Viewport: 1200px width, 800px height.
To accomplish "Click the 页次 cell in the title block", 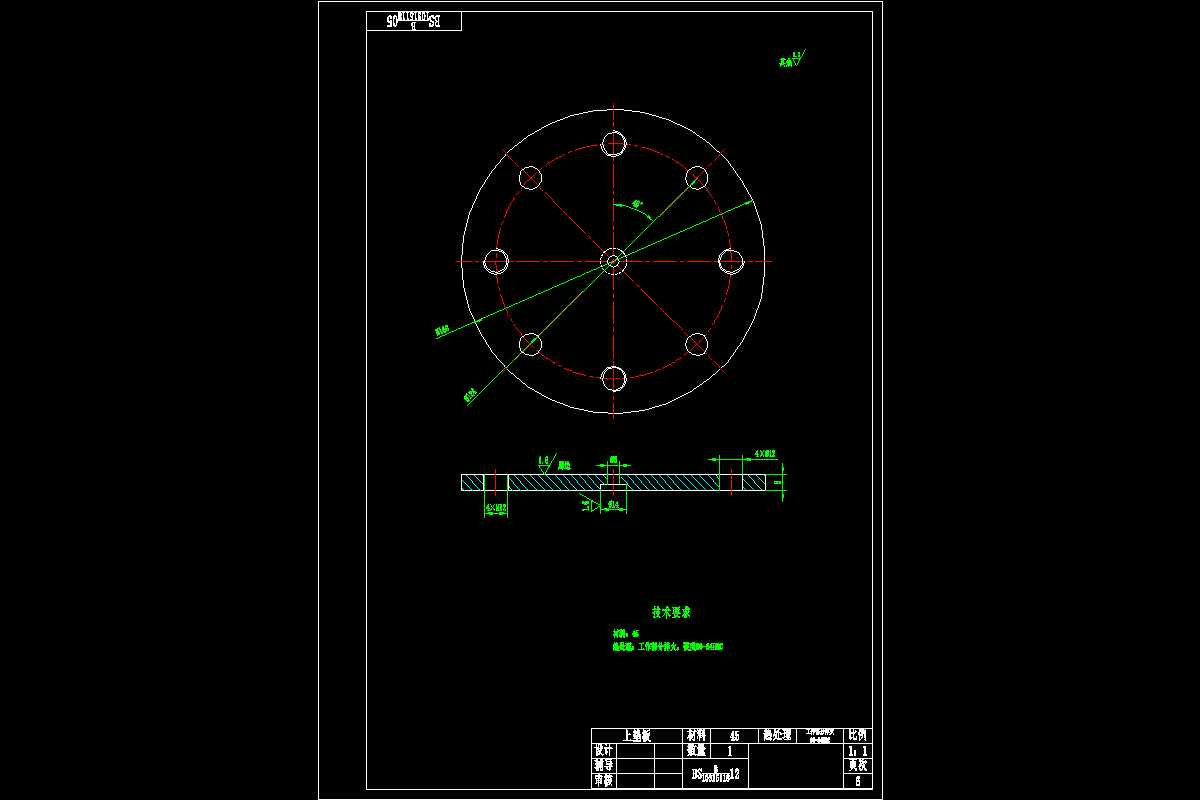I will (858, 765).
